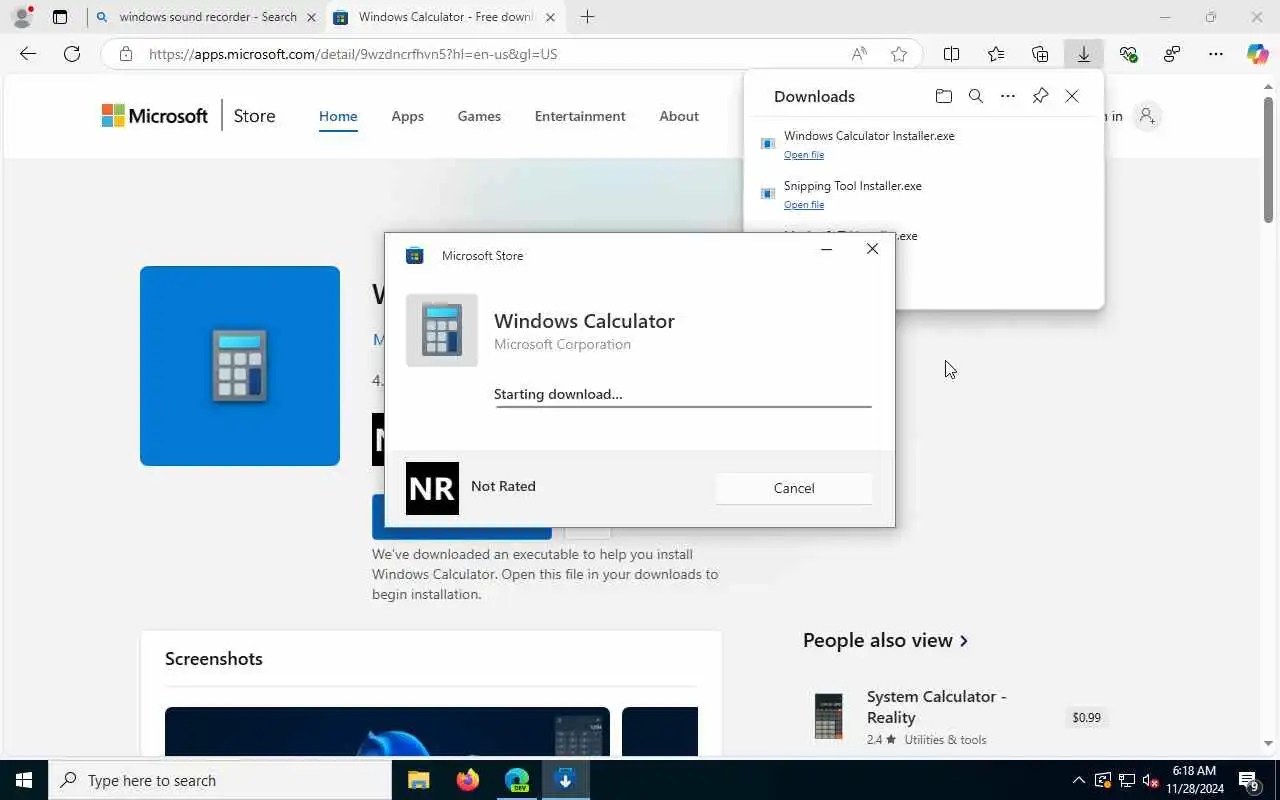The height and width of the screenshot is (800, 1280).
Task: Open the Copilot sidebar
Action: point(1258,54)
